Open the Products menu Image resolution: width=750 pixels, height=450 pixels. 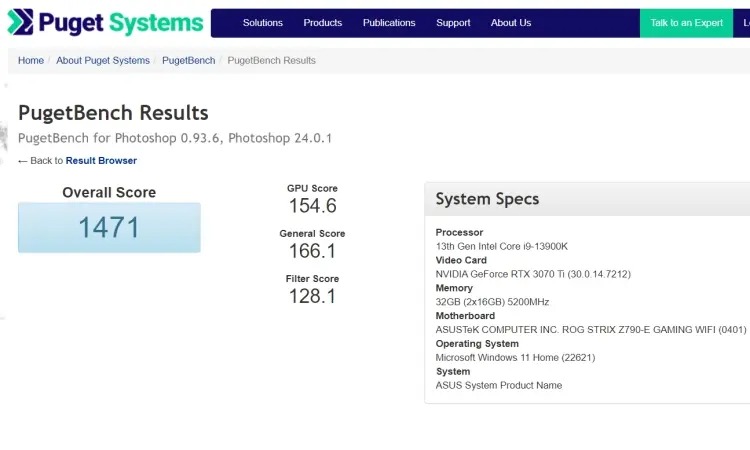(322, 23)
